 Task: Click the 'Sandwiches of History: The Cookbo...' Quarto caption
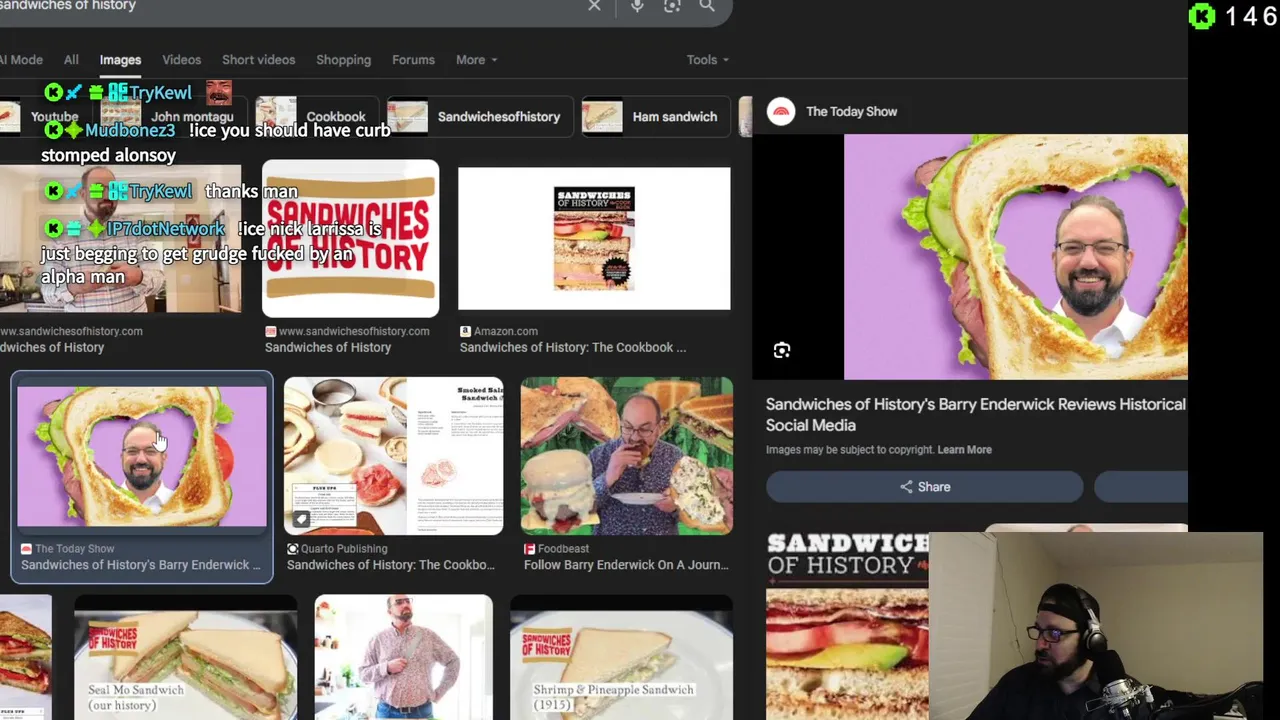[x=391, y=565]
